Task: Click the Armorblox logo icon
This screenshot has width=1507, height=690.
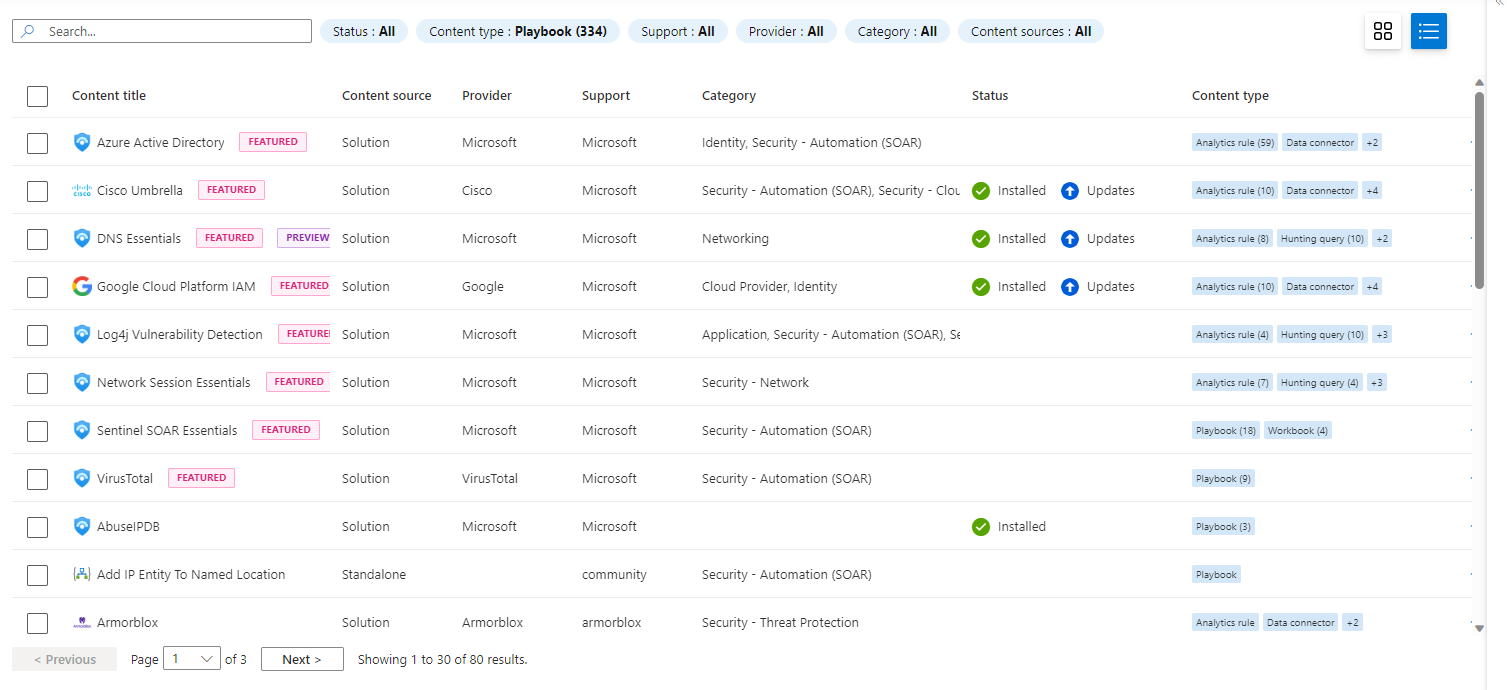Action: (x=82, y=623)
